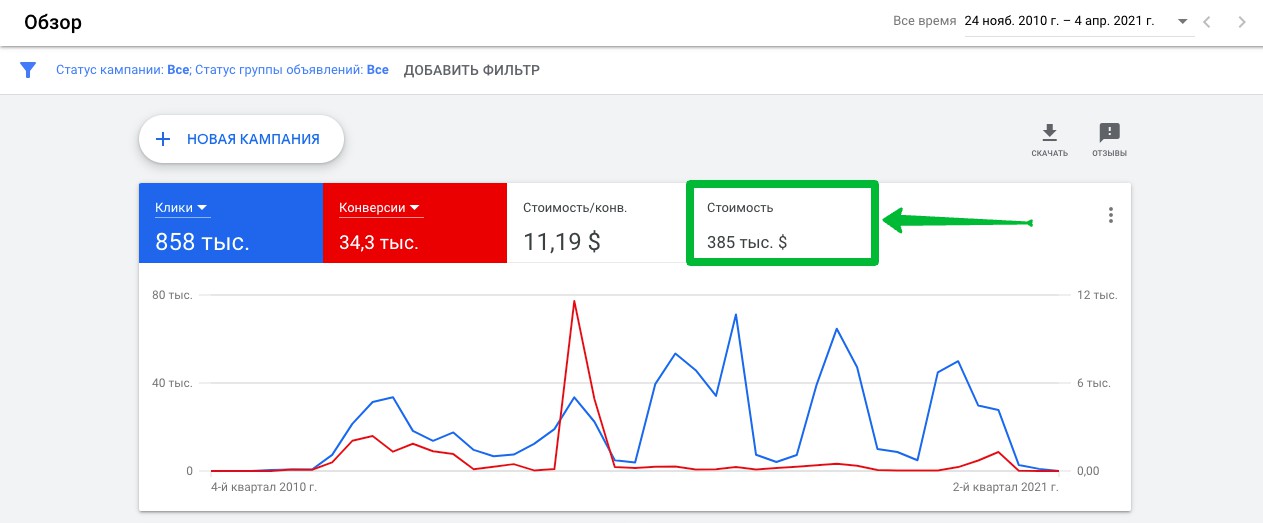Go to the previous date range arrow

[x=1207, y=21]
